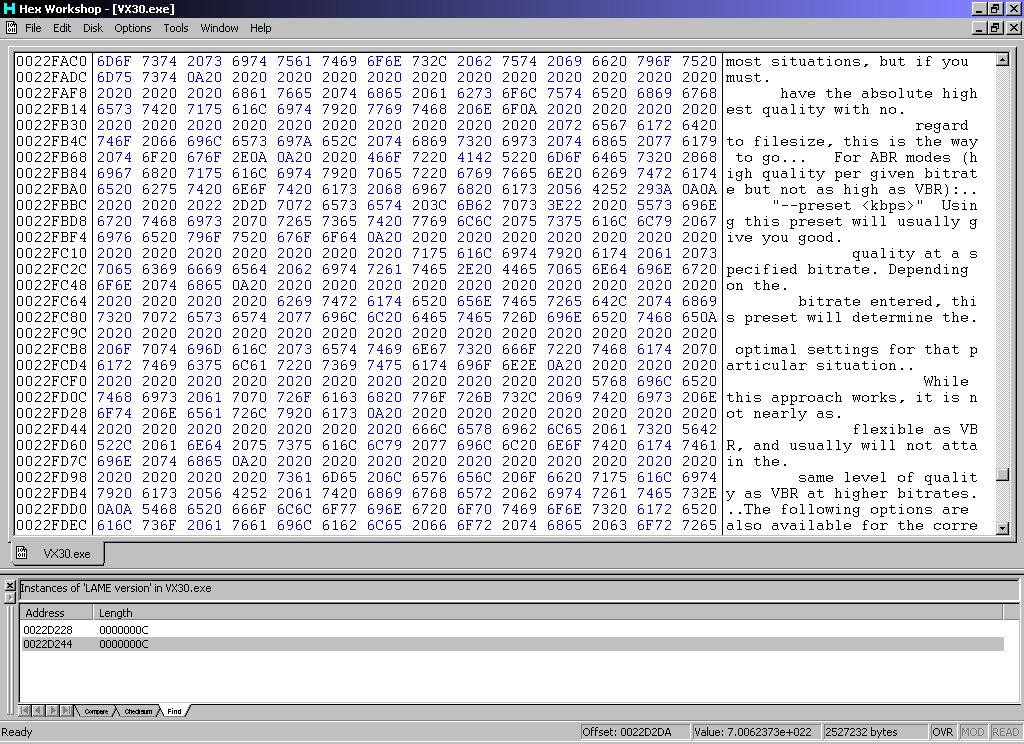Select the result row at address 0022D244
This screenshot has height=744, width=1024.
[513, 644]
